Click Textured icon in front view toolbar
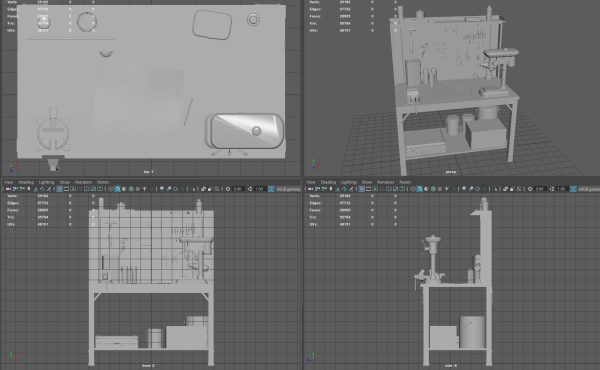 138,189
